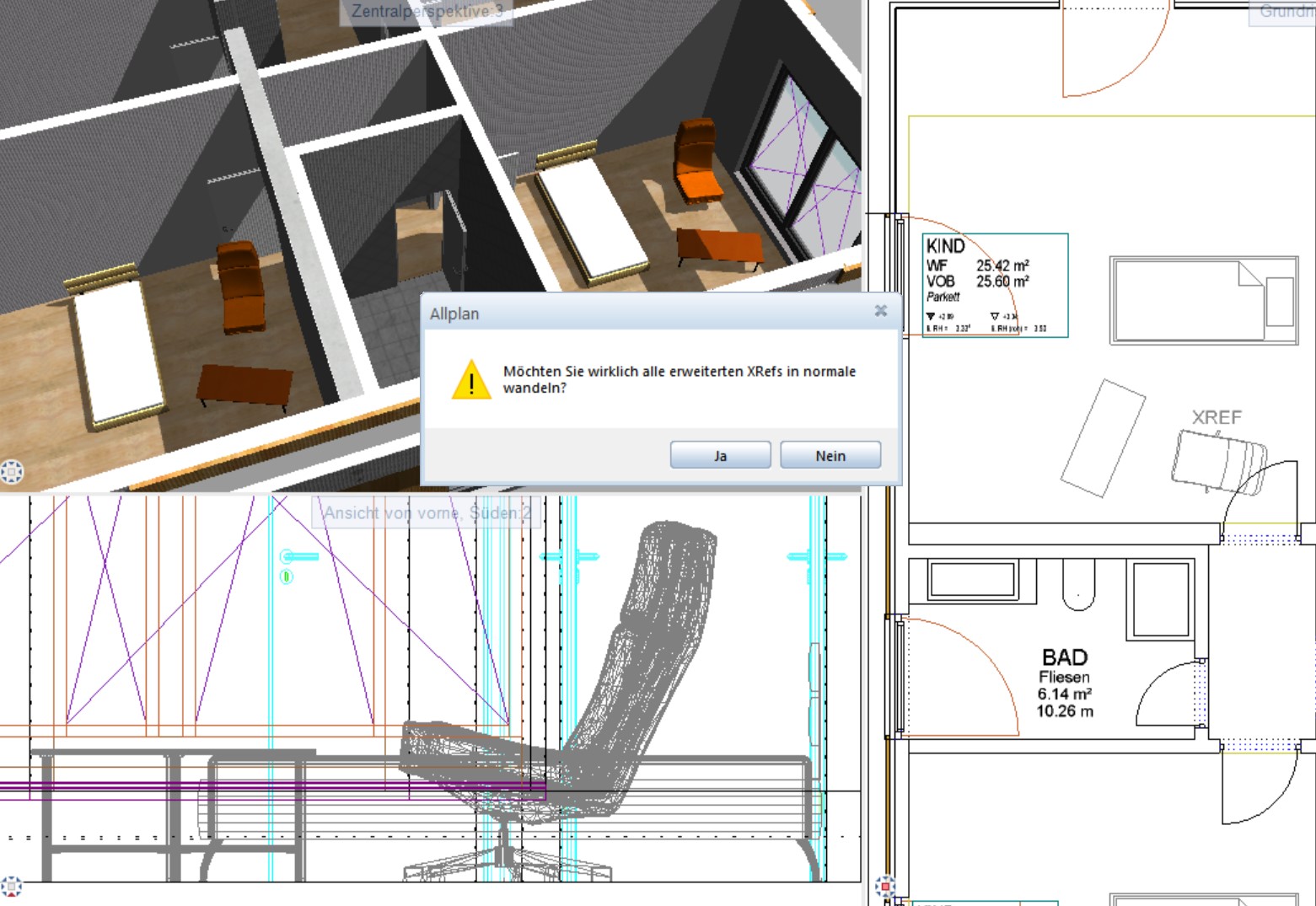Select the bed symbol in KIND room plan
The image size is (1316, 906).
(x=1203, y=300)
